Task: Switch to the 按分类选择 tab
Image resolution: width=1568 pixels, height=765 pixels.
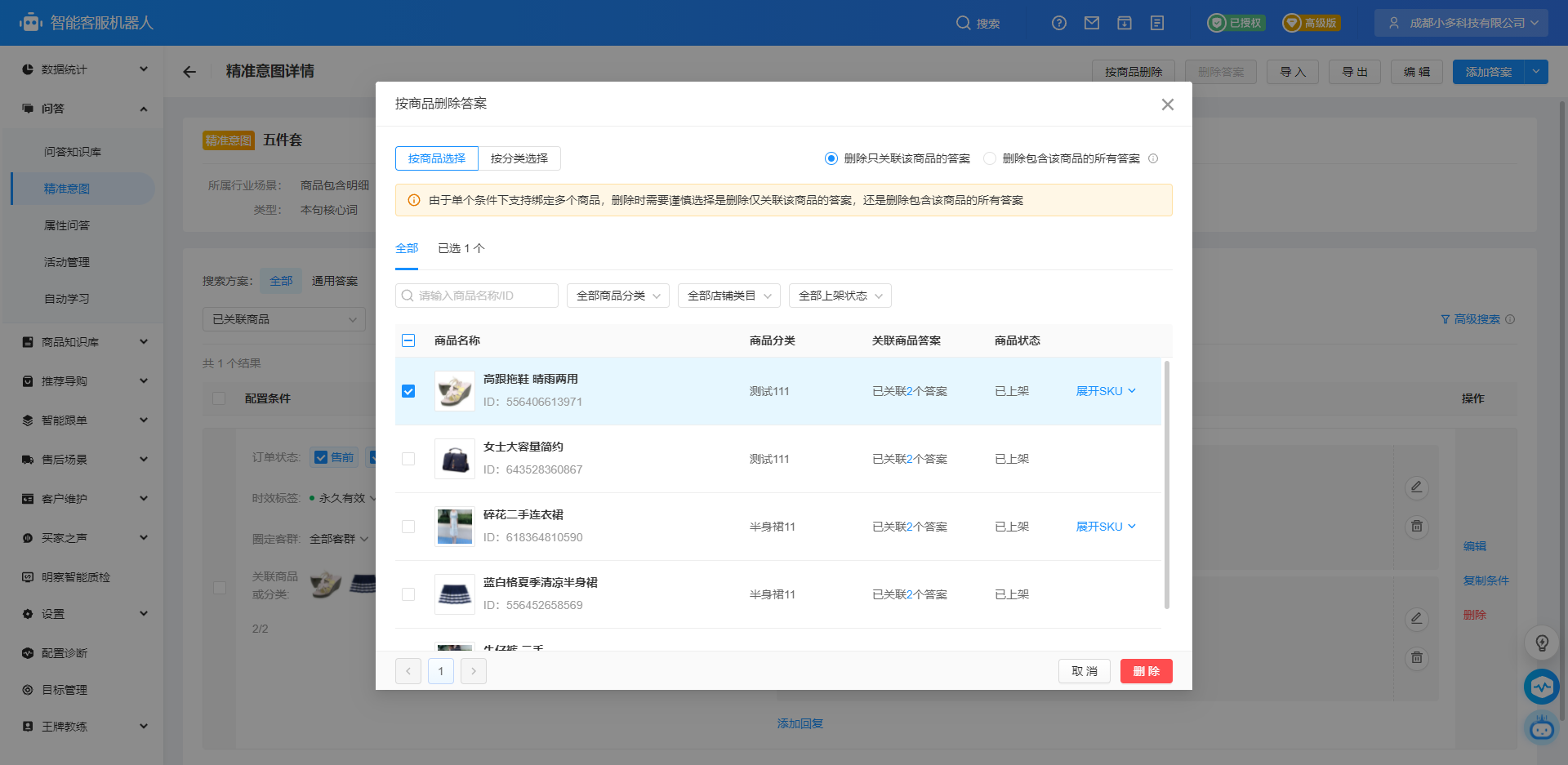Action: click(519, 158)
